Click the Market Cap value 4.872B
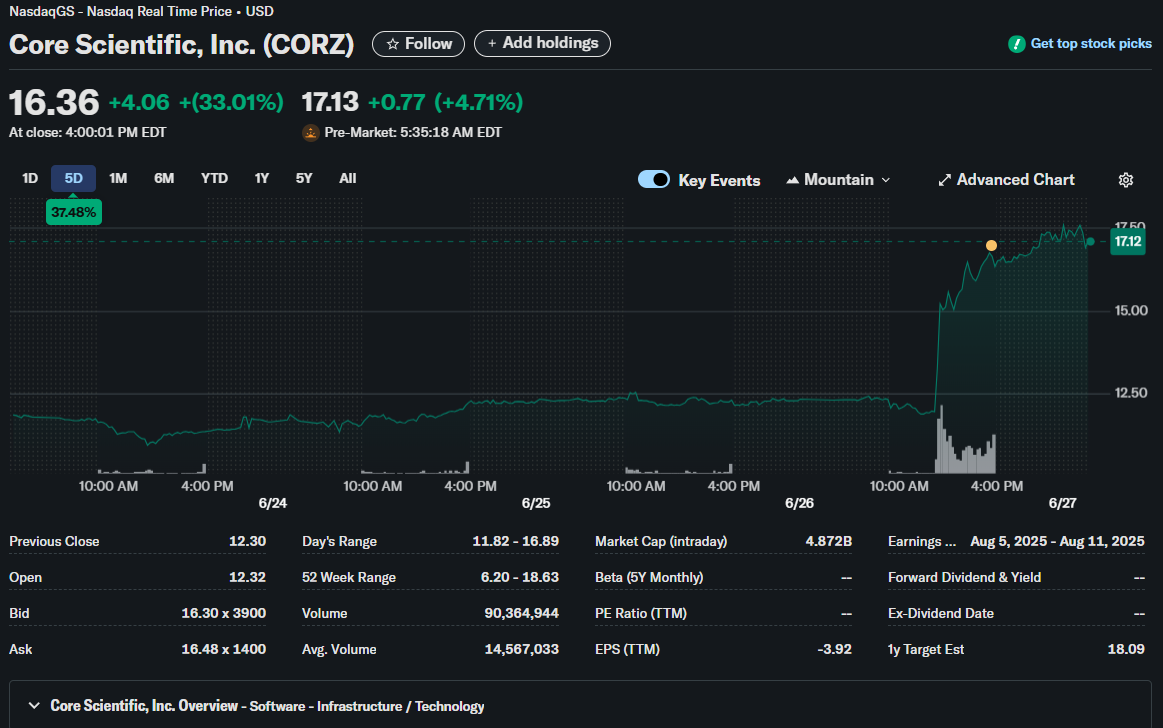The image size is (1163, 728). (x=828, y=542)
